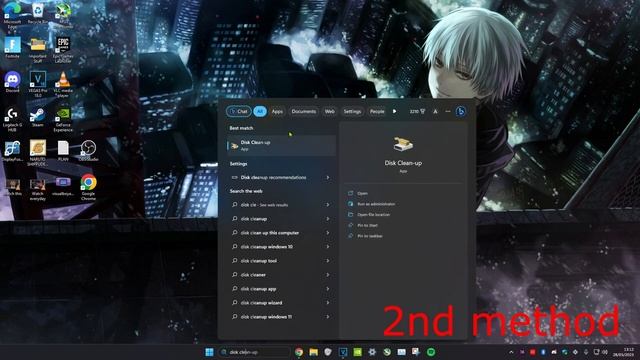Select the Important Stuff folder on desktop

38,50
